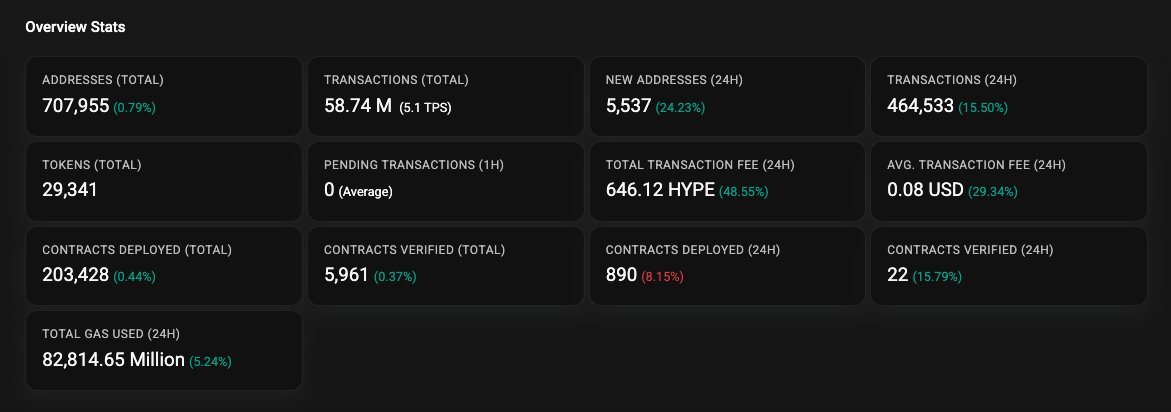Image resolution: width=1171 pixels, height=412 pixels.
Task: Click the 5,961 verified contracts value
Action: pyautogui.click(x=347, y=275)
